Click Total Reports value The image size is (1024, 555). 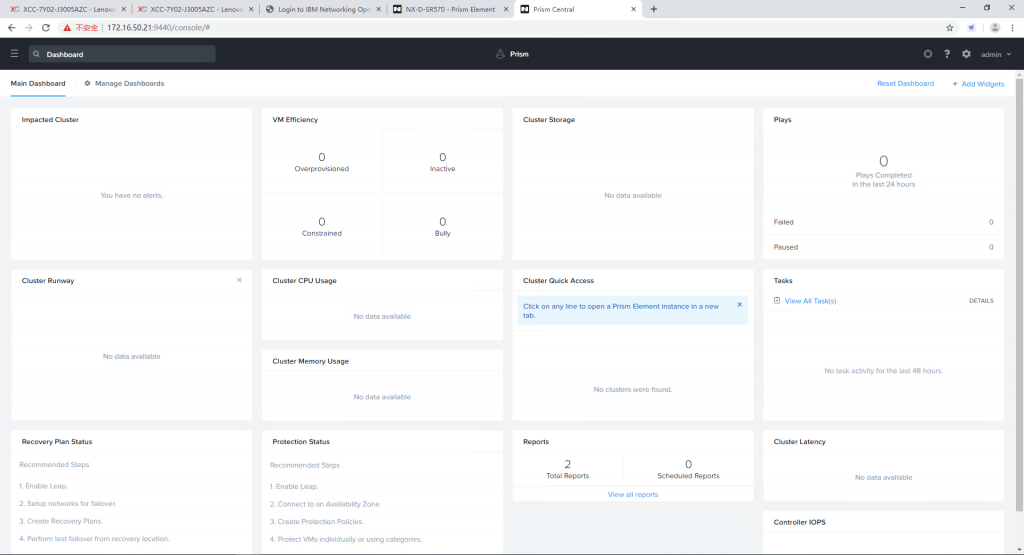click(x=568, y=464)
